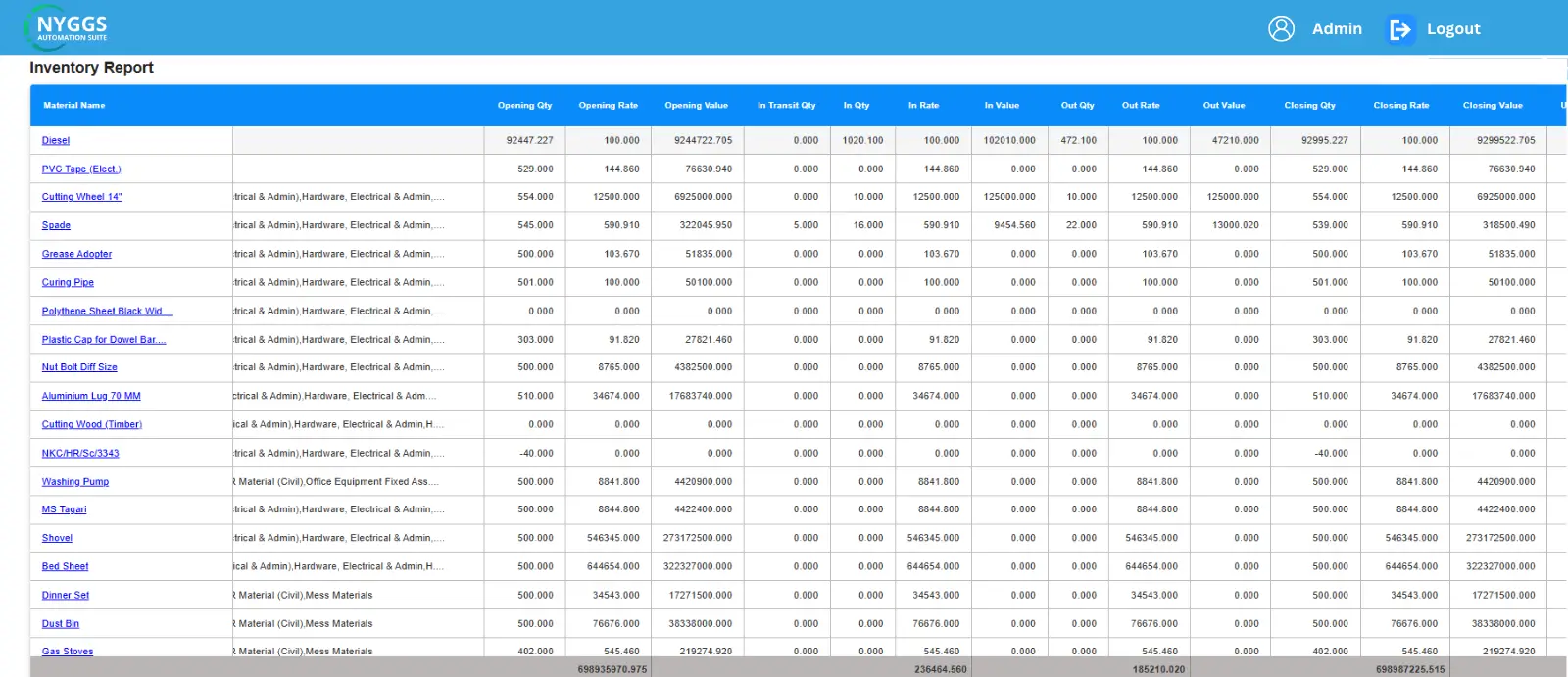
Task: Click Dinner Set category Mess Materials text
Action: pos(338,595)
